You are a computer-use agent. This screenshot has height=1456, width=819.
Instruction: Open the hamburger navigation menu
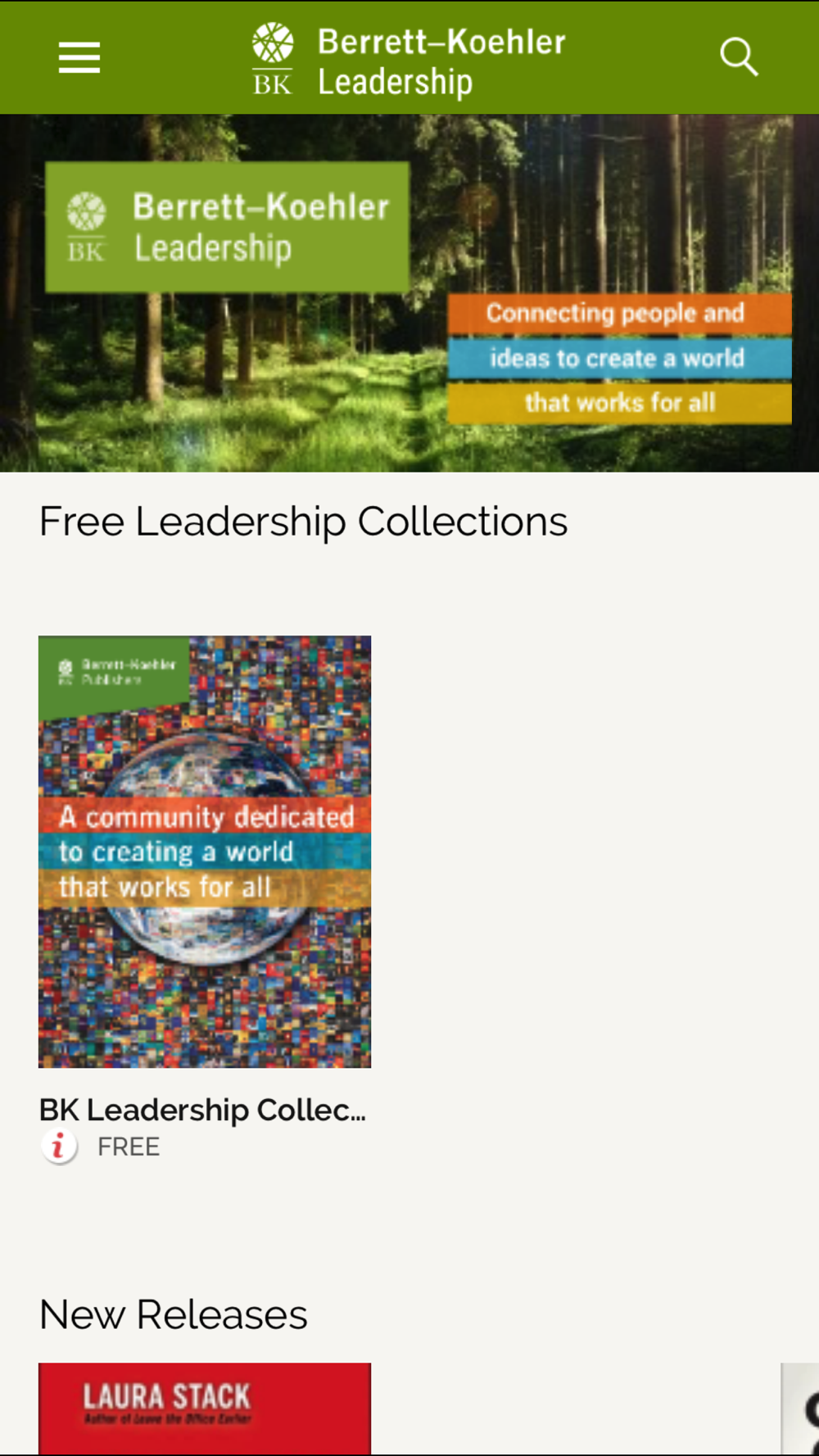click(79, 57)
